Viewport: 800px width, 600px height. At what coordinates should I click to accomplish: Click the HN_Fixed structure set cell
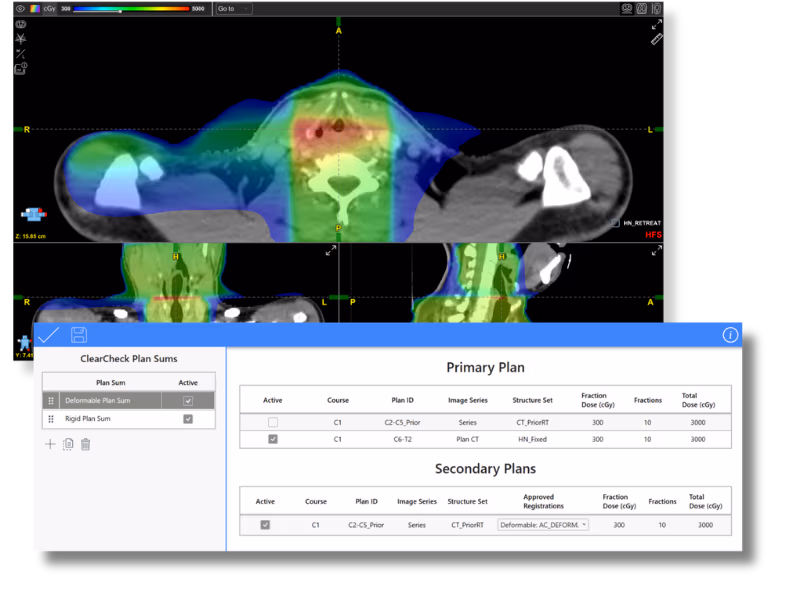[x=533, y=439]
